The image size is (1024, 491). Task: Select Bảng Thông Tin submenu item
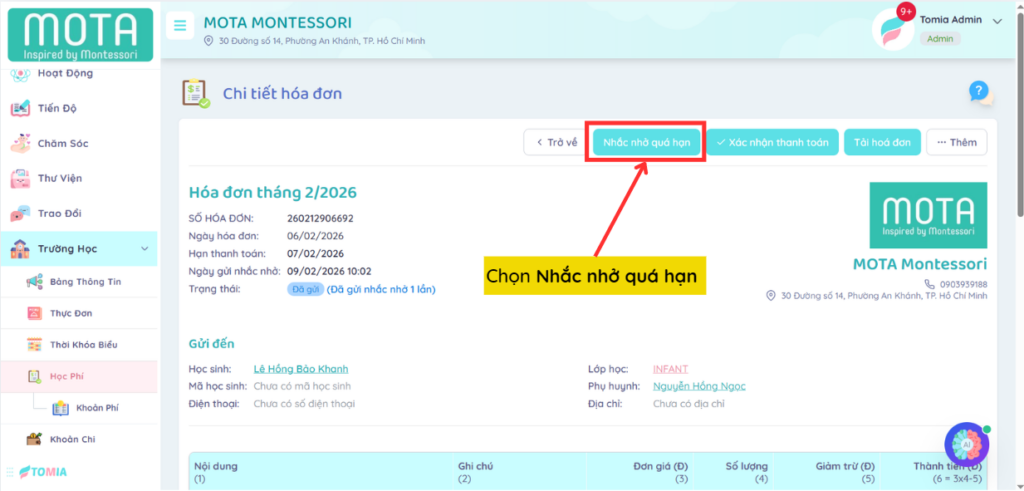pyautogui.click(x=85, y=282)
